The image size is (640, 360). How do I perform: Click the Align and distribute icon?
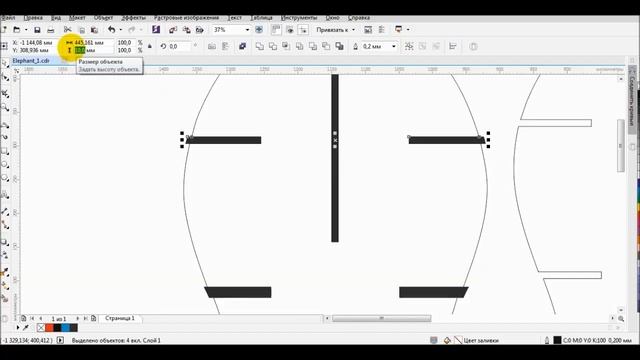[x=453, y=47]
